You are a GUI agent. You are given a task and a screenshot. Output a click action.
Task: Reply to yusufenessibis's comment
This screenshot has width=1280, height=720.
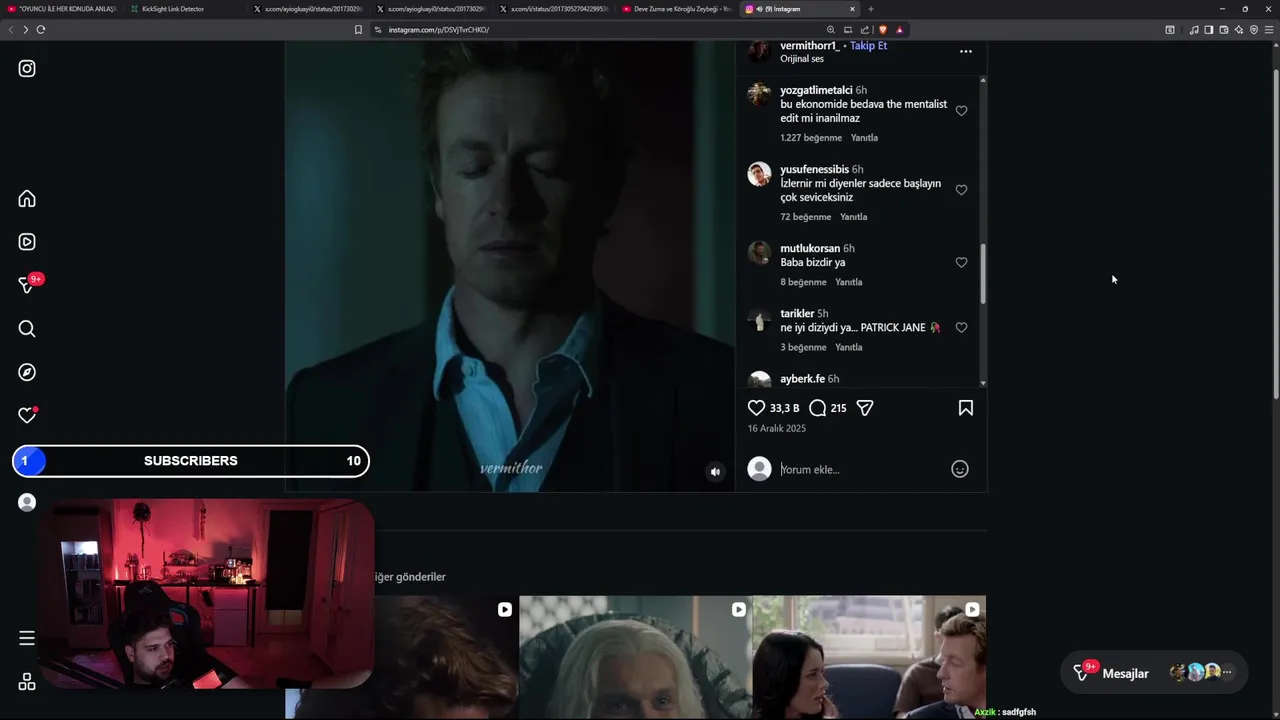pyautogui.click(x=853, y=217)
